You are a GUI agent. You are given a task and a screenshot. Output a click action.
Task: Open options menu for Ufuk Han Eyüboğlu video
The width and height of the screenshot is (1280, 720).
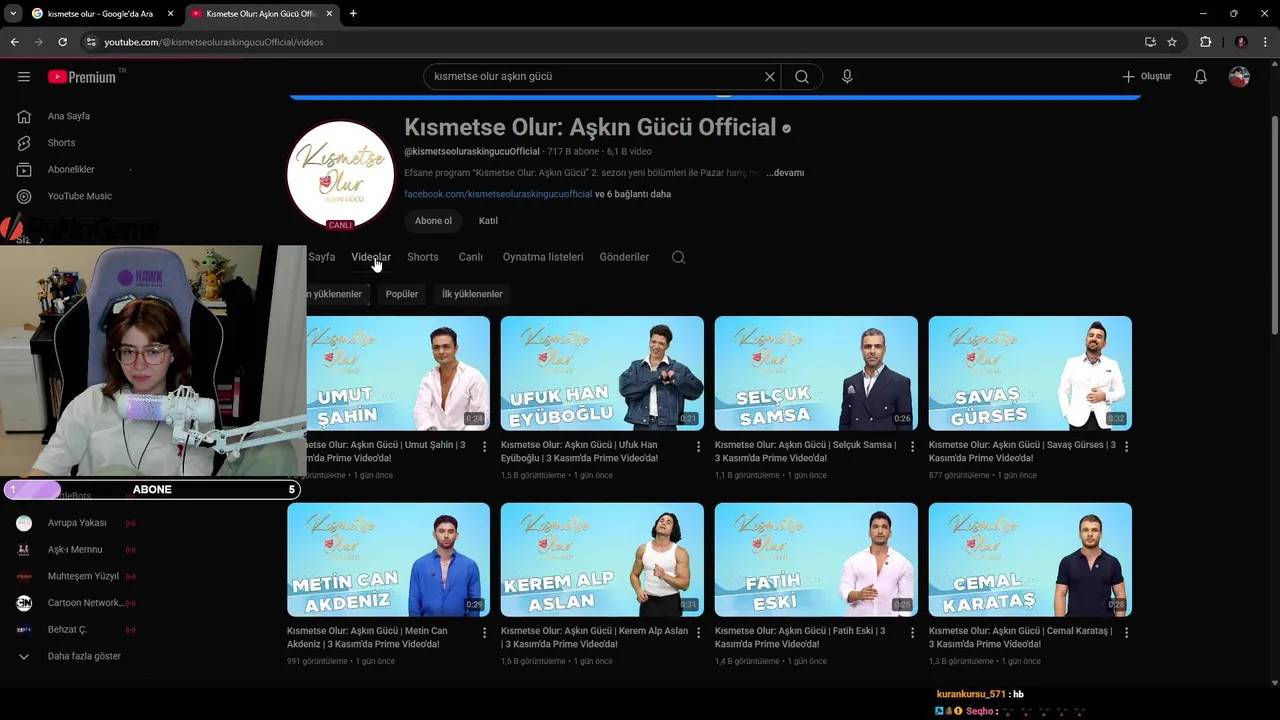click(x=698, y=447)
